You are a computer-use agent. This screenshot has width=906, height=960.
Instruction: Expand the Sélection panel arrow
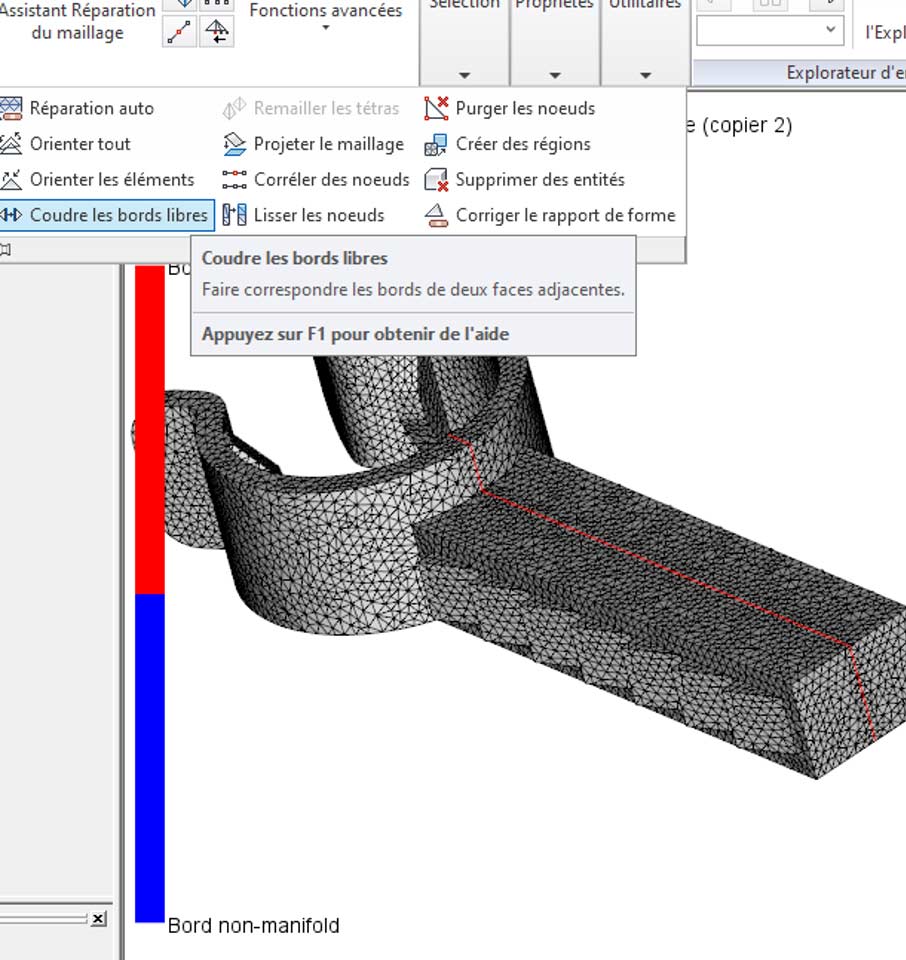point(464,75)
